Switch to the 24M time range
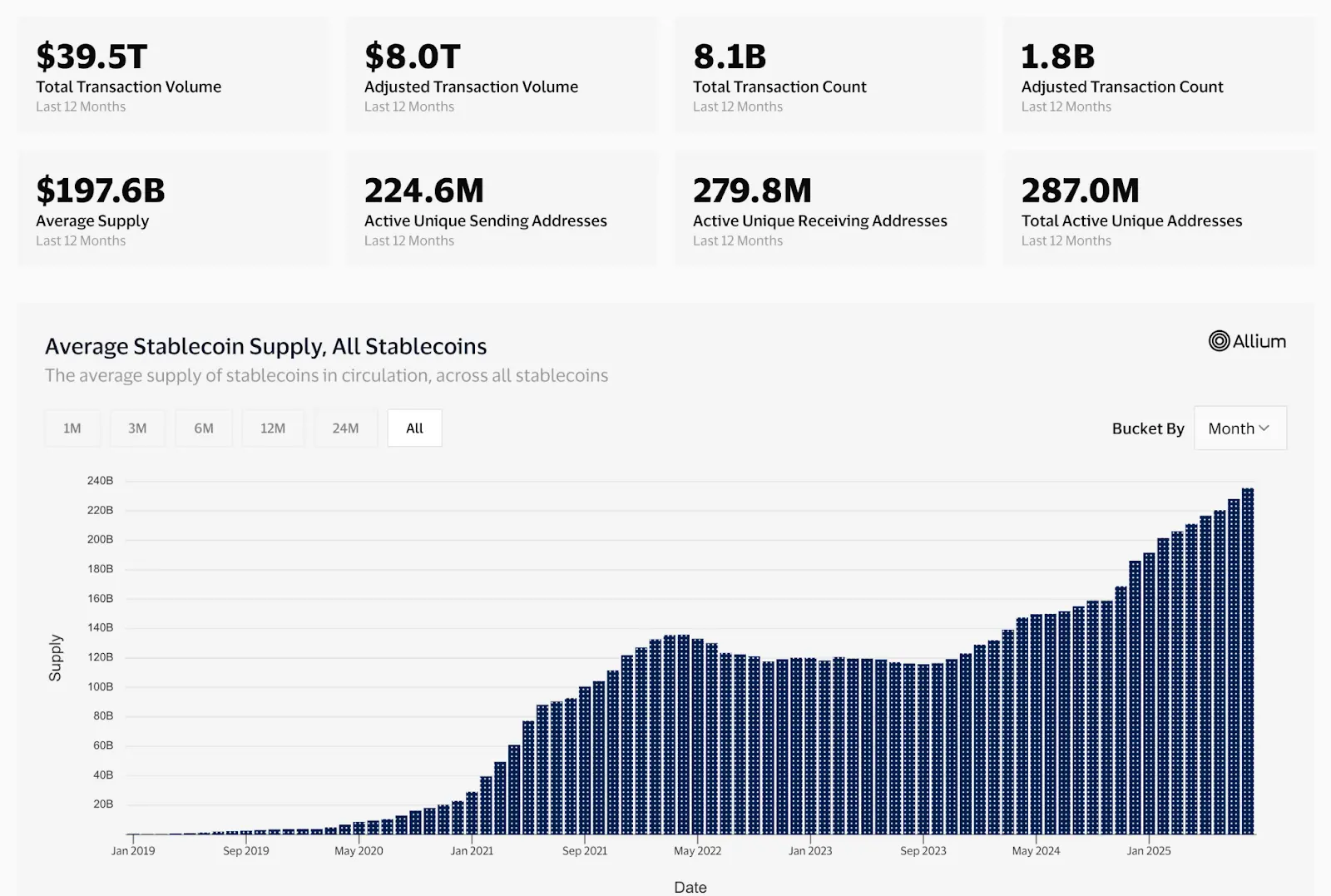1331x896 pixels. pos(345,428)
